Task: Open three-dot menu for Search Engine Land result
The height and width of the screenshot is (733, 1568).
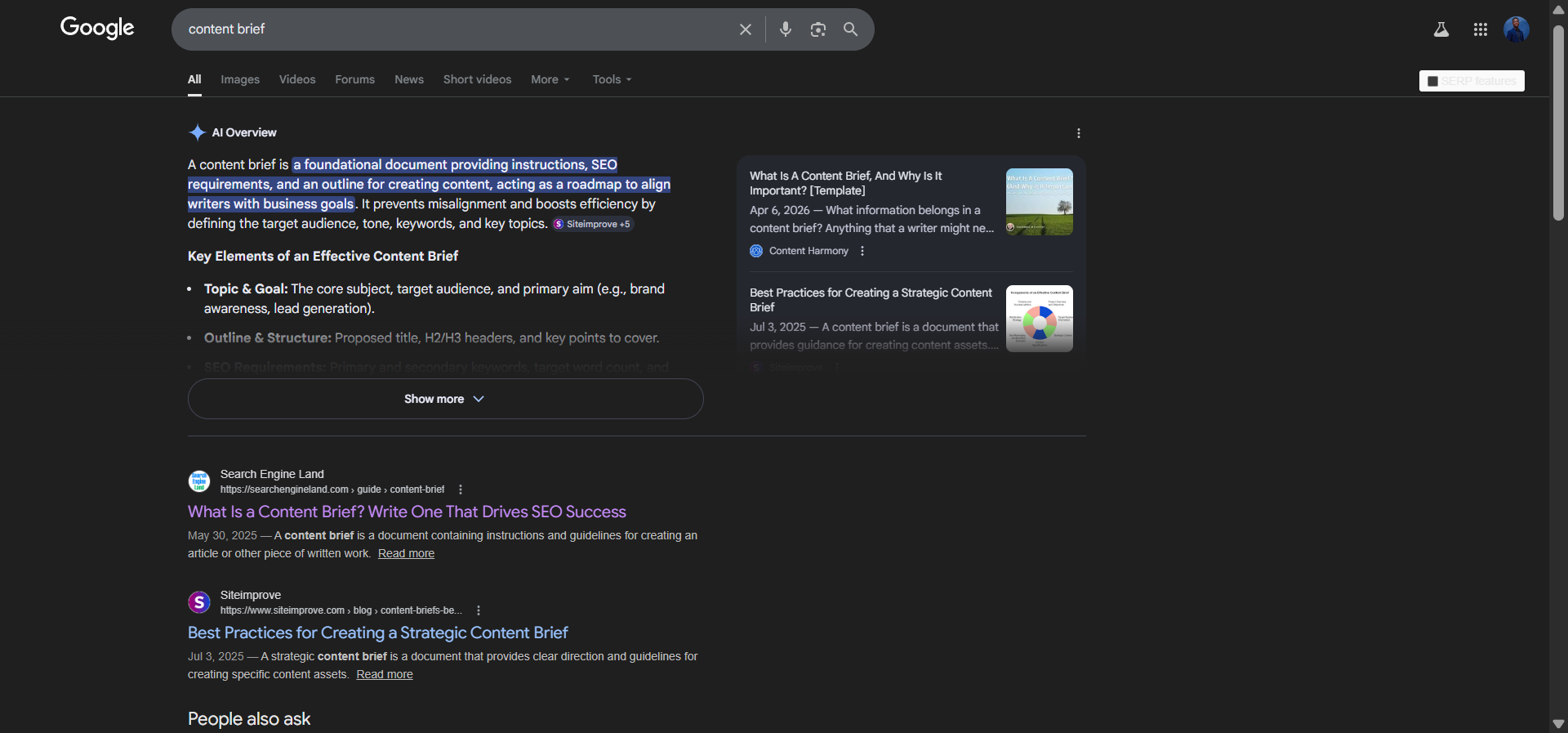Action: click(461, 489)
